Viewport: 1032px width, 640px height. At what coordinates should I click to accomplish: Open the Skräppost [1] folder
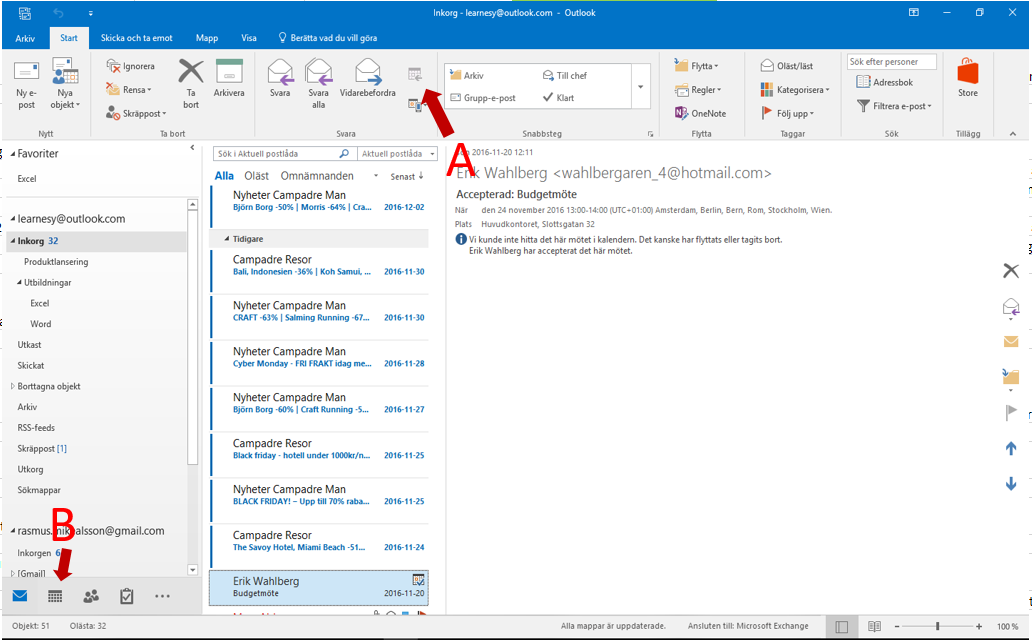coord(42,448)
